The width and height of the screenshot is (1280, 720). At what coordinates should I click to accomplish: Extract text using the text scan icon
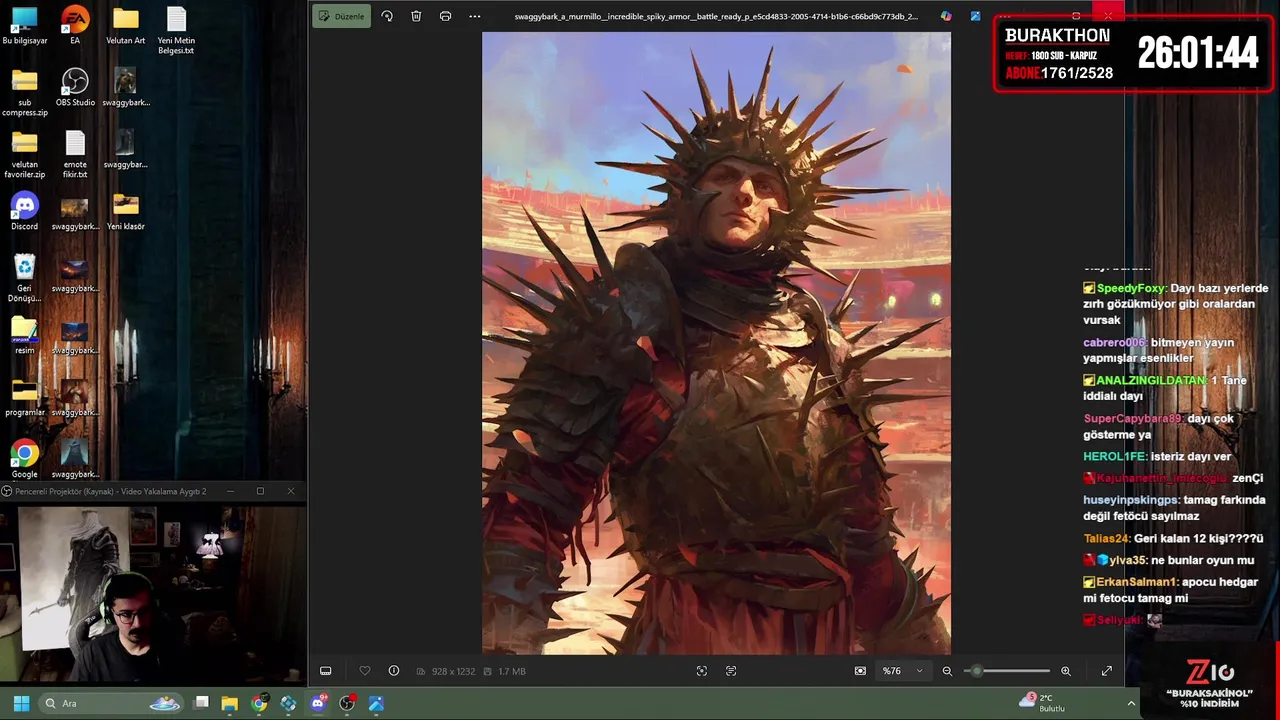tap(731, 671)
